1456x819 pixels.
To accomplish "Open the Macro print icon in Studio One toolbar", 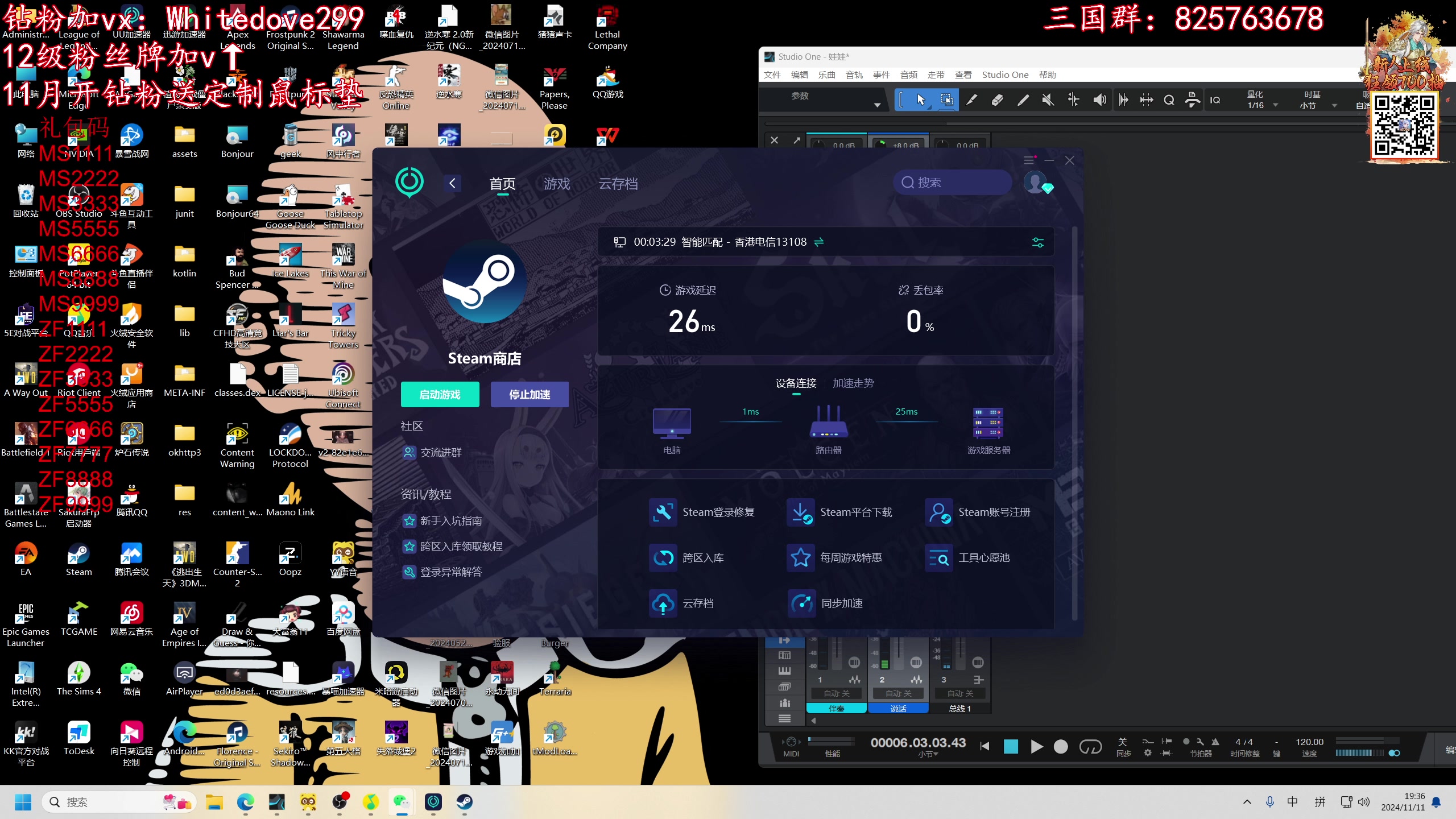I will (1192, 100).
